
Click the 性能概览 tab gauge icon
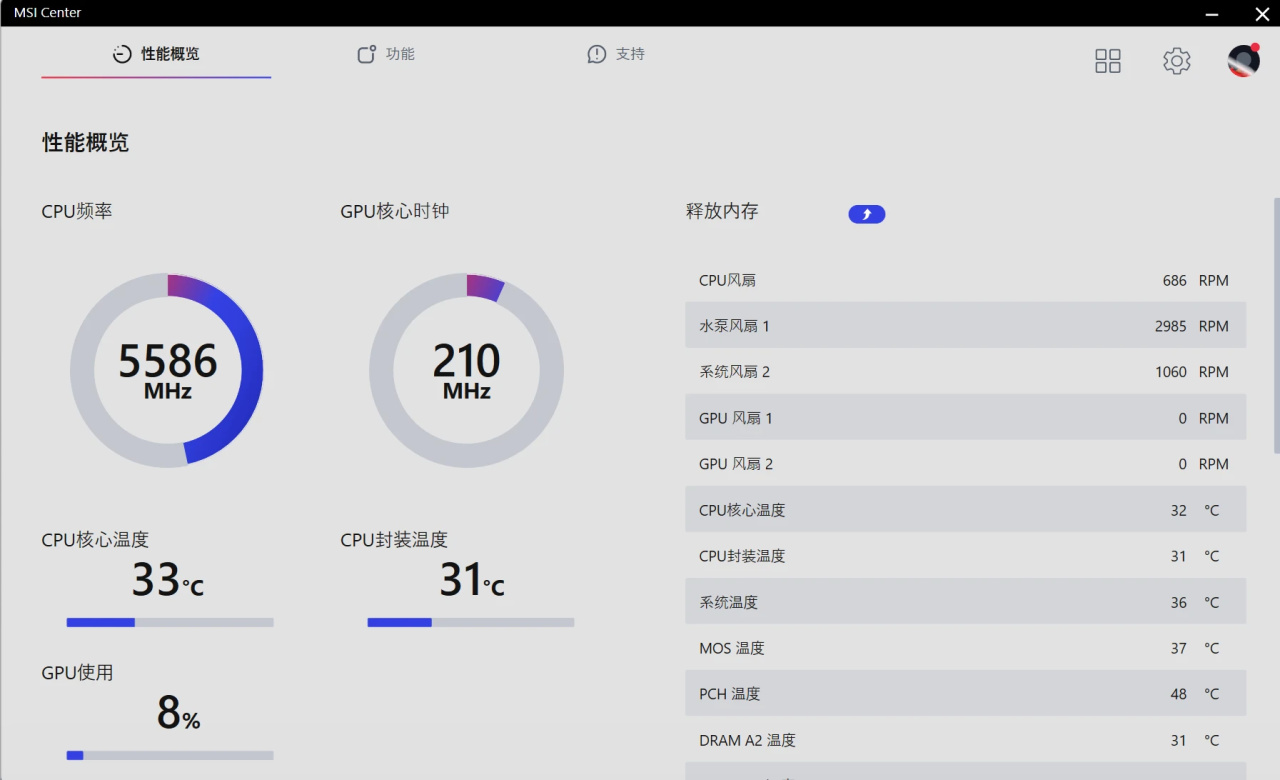tap(122, 54)
